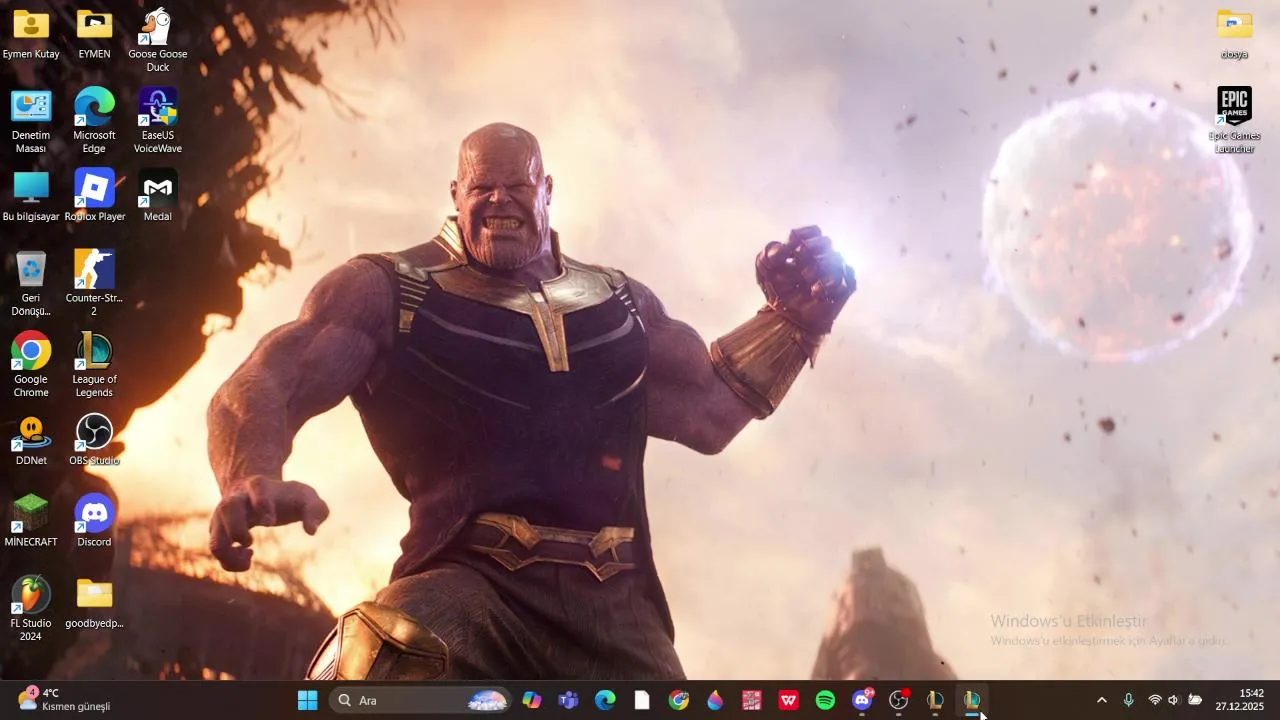Switch to first League of Legends taskbar icon
1280x720 pixels.
[x=935, y=700]
